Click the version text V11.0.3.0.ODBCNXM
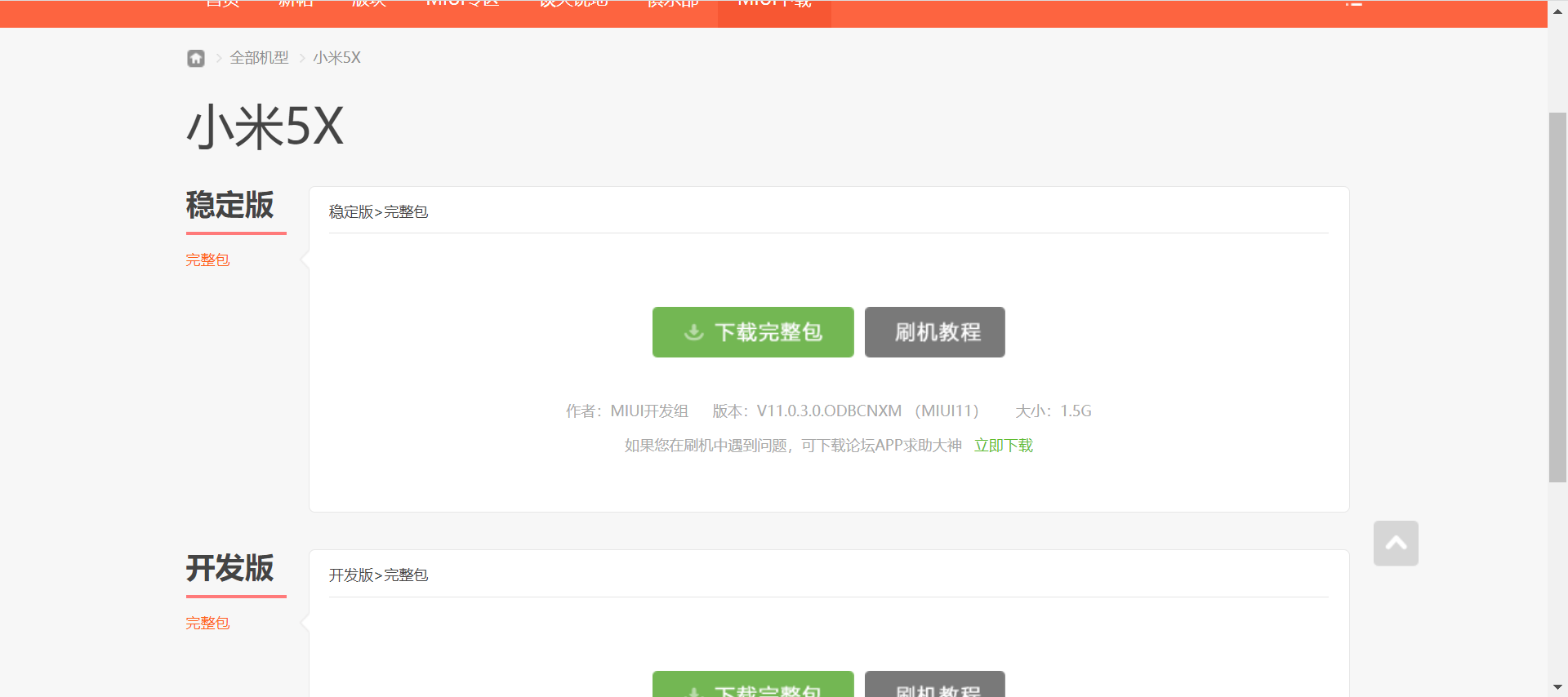 pyautogui.click(x=829, y=411)
